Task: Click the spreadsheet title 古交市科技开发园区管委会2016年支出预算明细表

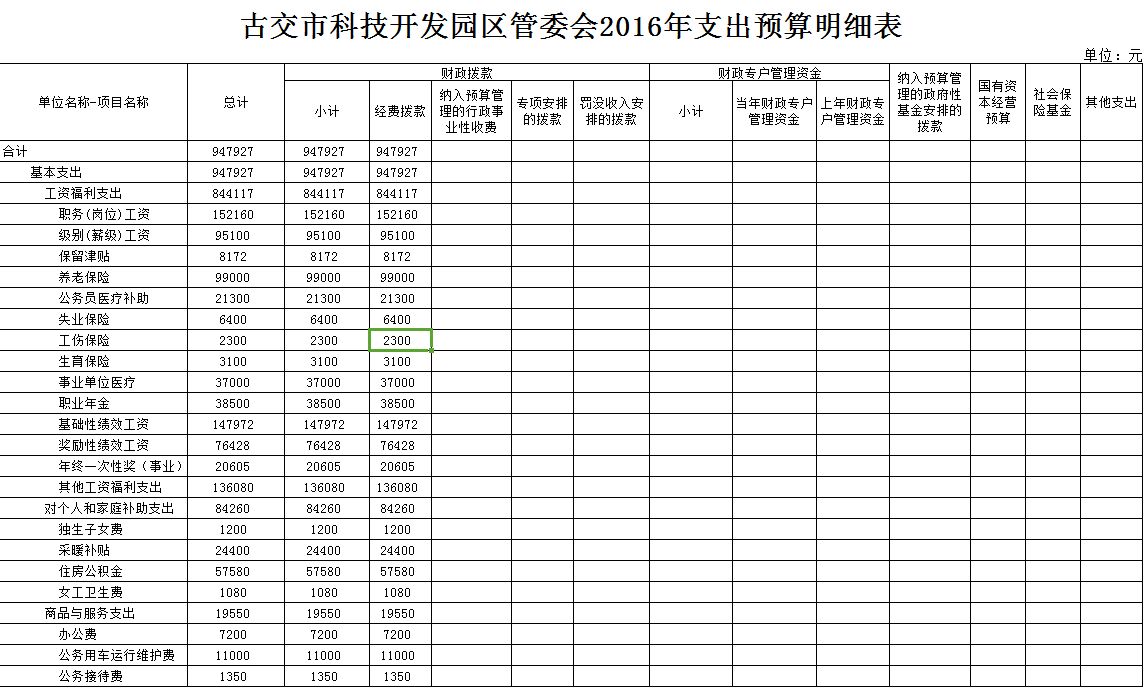Action: tap(572, 27)
